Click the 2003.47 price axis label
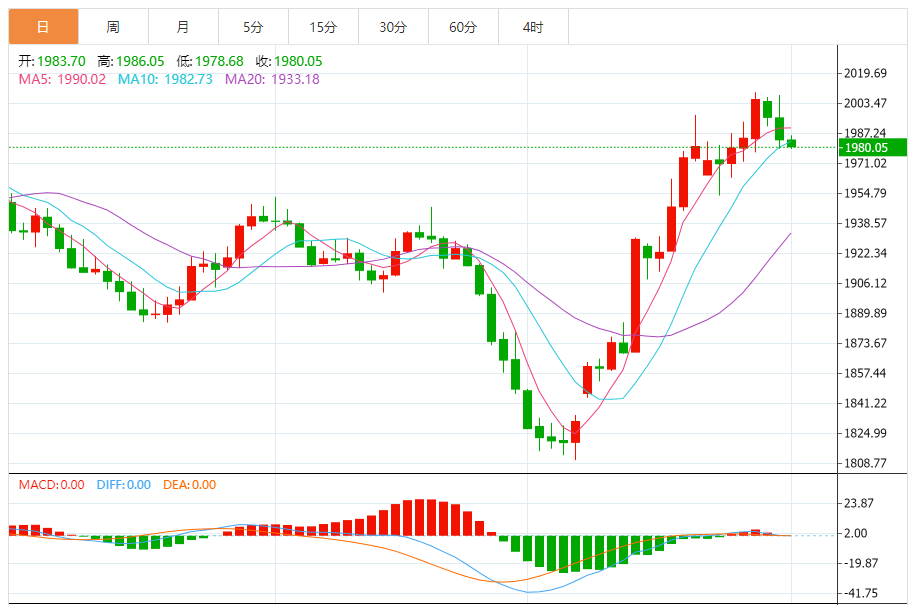 point(865,103)
